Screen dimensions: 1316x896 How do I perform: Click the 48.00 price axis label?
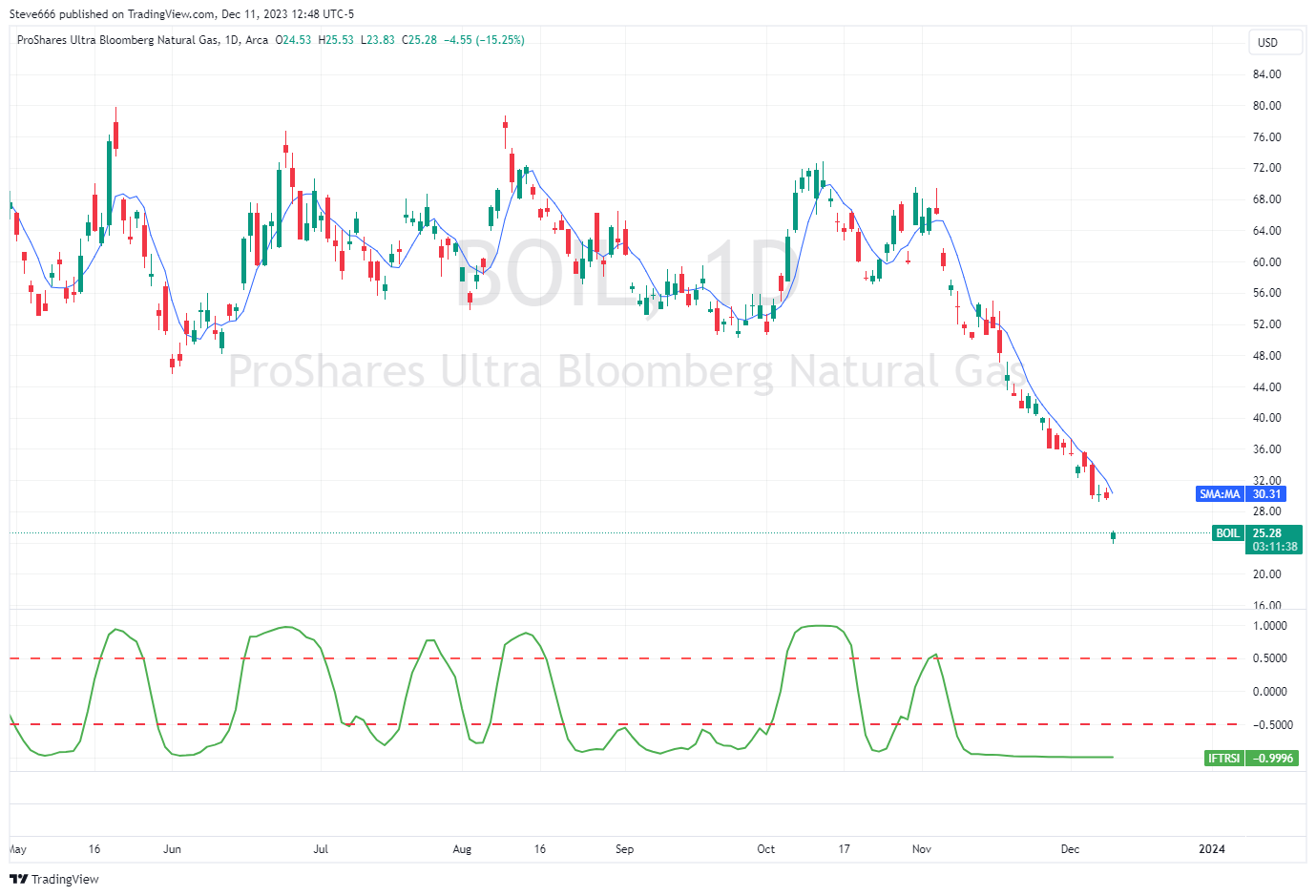tap(1266, 356)
